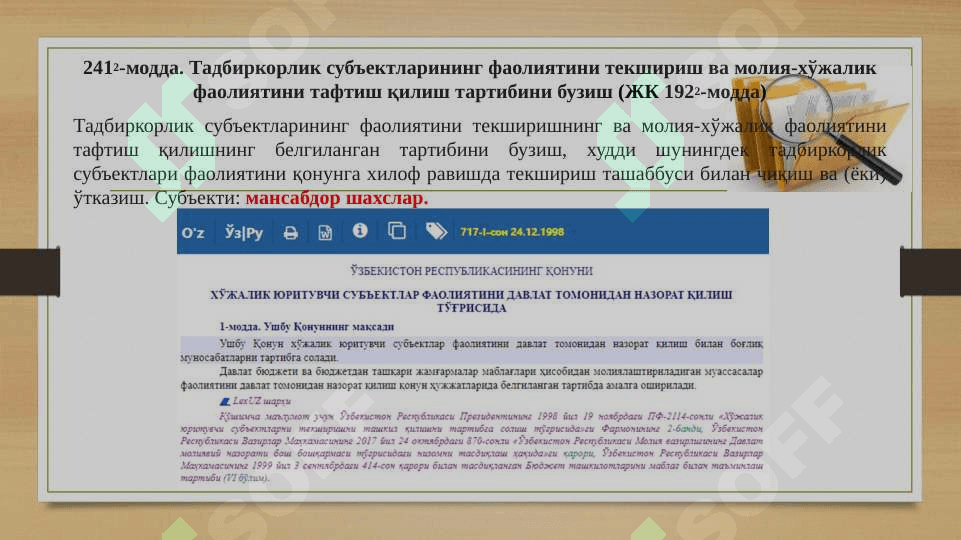Open document information icon
Screen dimensions: 961x540
[360, 231]
